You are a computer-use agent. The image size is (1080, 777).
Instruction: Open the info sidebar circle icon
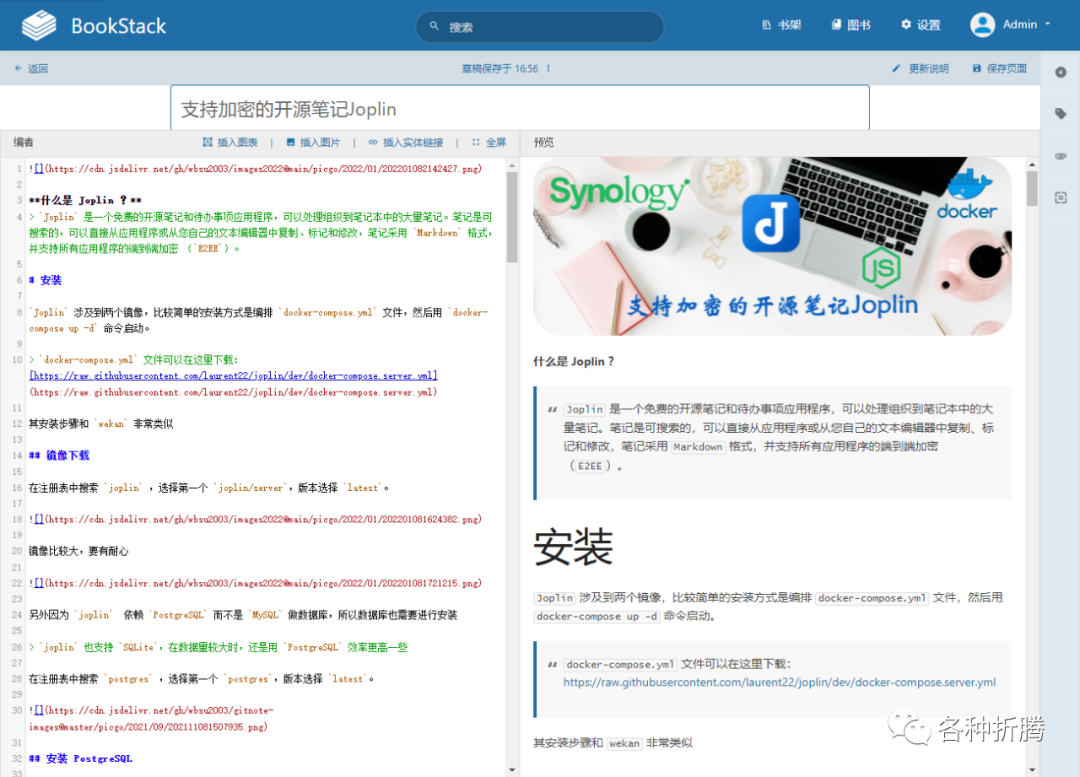coord(1061,72)
